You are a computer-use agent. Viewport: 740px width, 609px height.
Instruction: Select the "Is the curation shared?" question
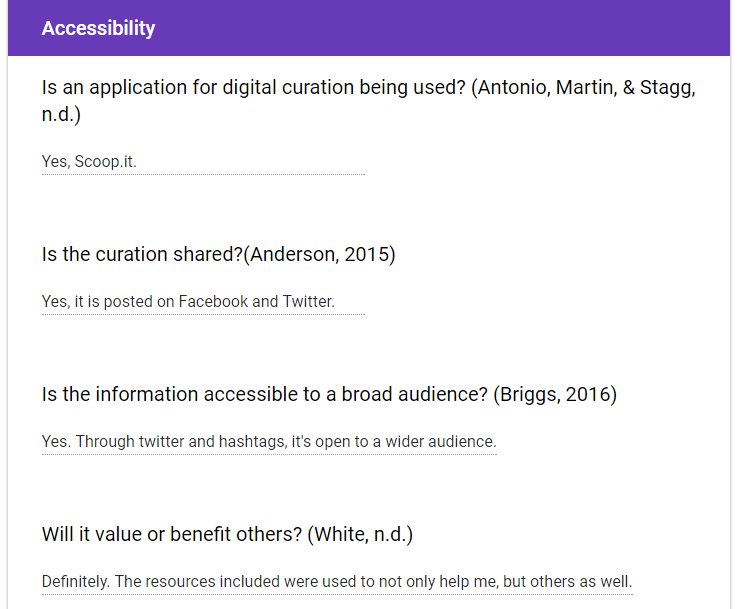pyautogui.click(x=219, y=254)
